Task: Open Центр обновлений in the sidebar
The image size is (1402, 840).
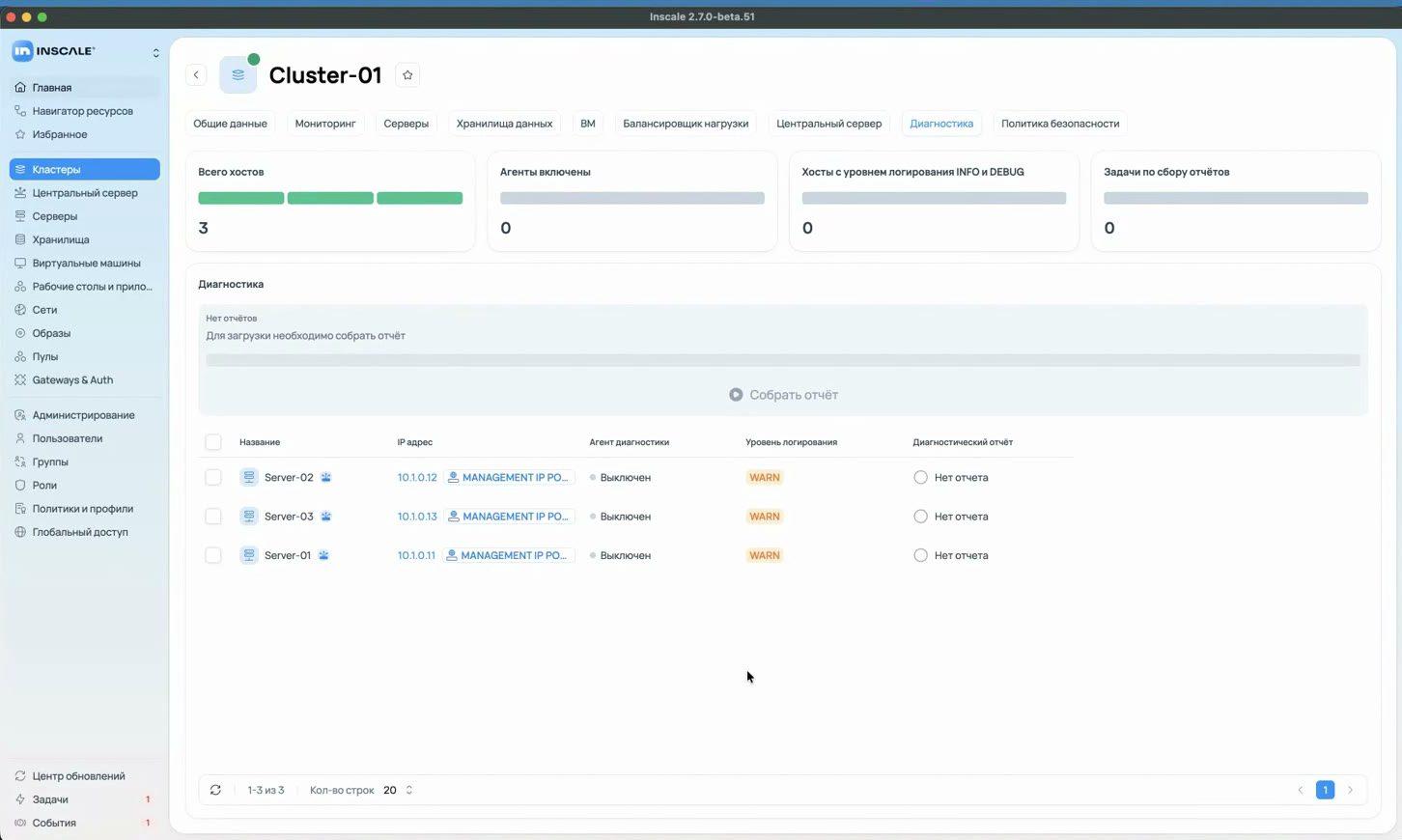Action: click(85, 776)
